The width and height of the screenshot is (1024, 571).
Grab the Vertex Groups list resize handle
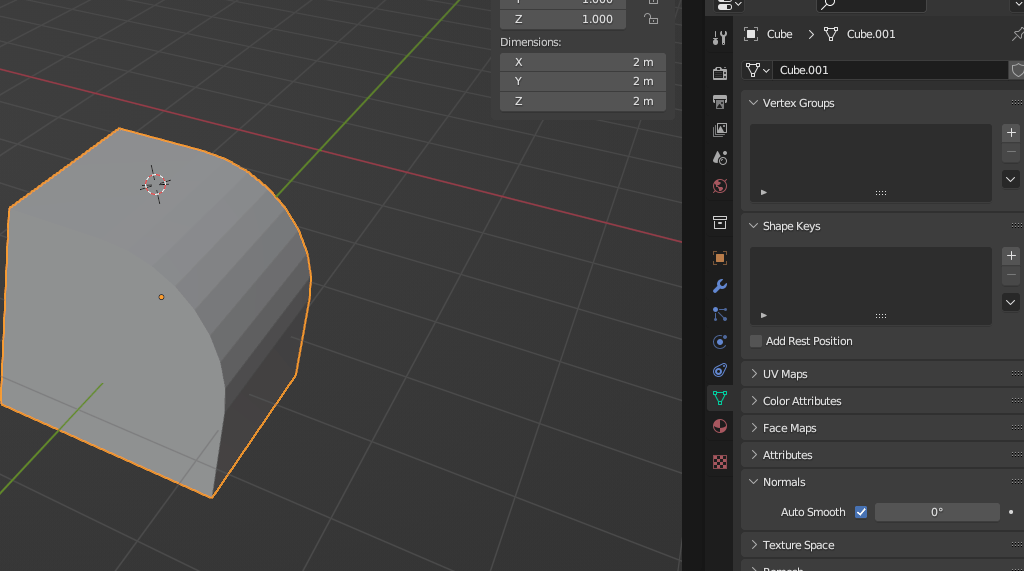coord(880,193)
